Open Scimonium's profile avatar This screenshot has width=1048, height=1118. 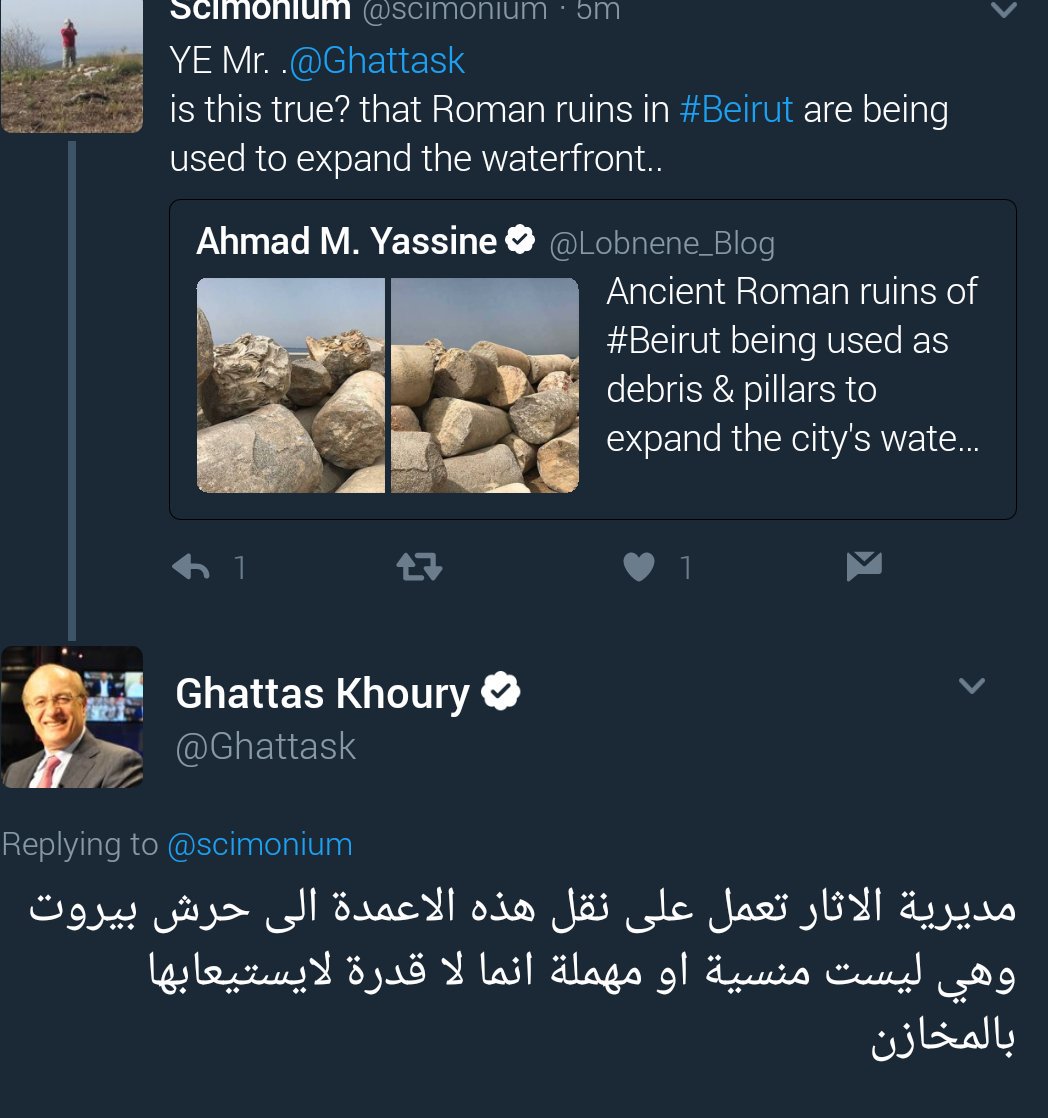(x=71, y=66)
